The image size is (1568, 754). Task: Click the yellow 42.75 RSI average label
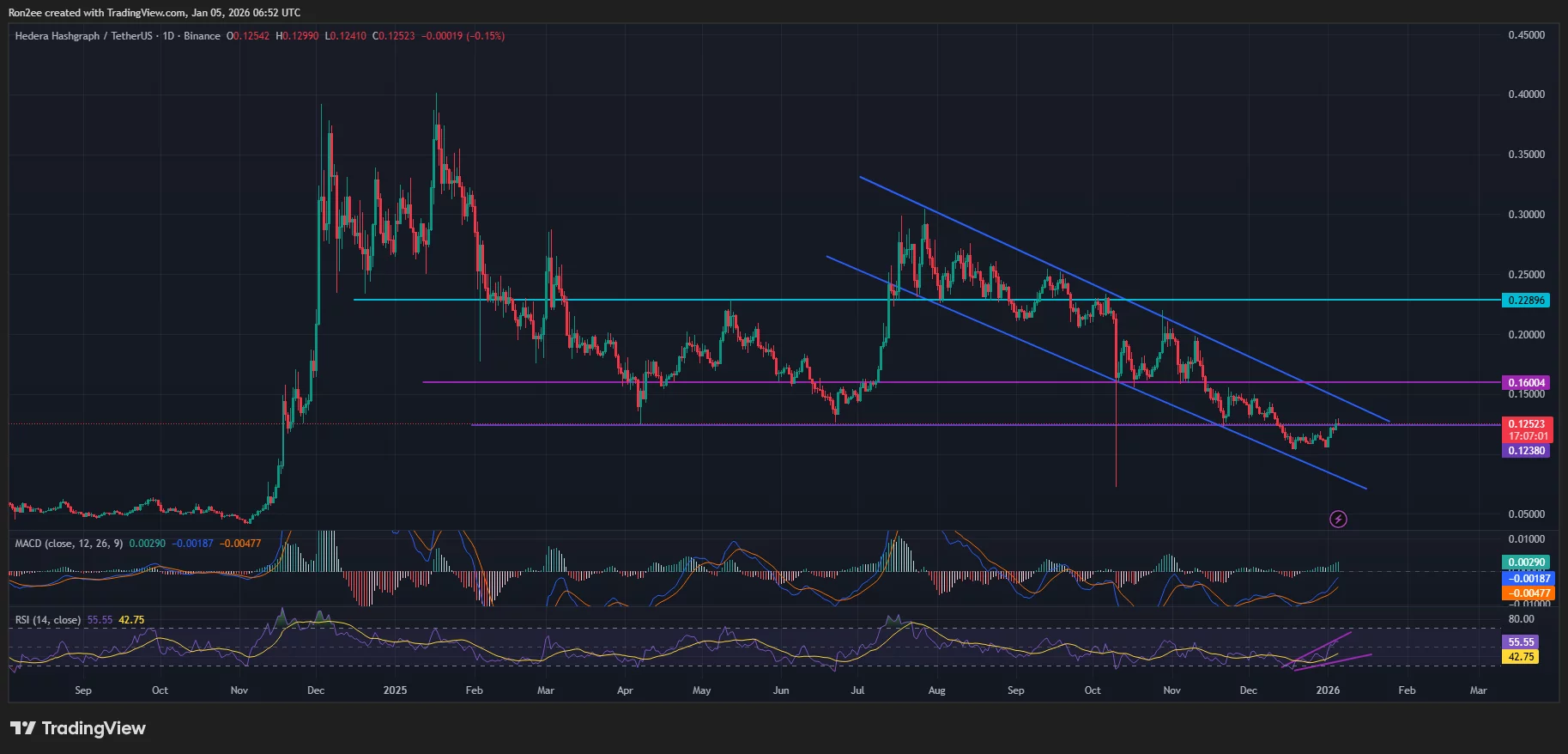(x=1521, y=657)
